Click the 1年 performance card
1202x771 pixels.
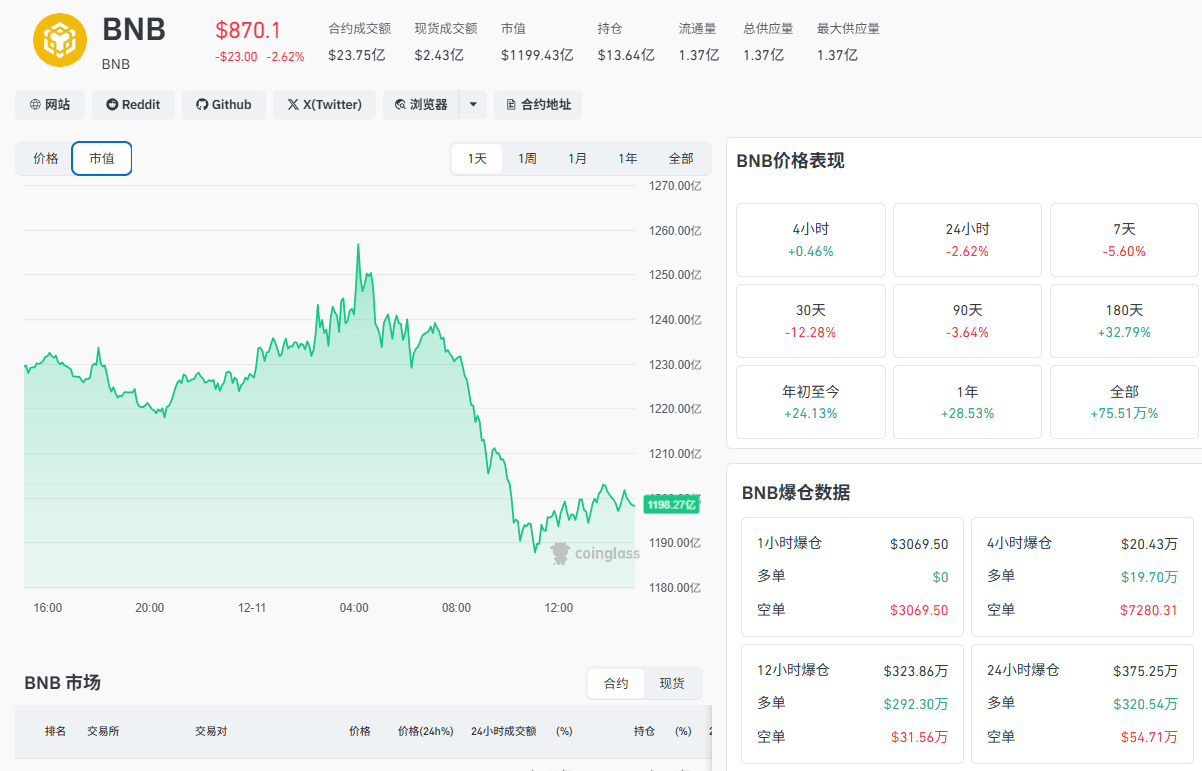coord(967,402)
